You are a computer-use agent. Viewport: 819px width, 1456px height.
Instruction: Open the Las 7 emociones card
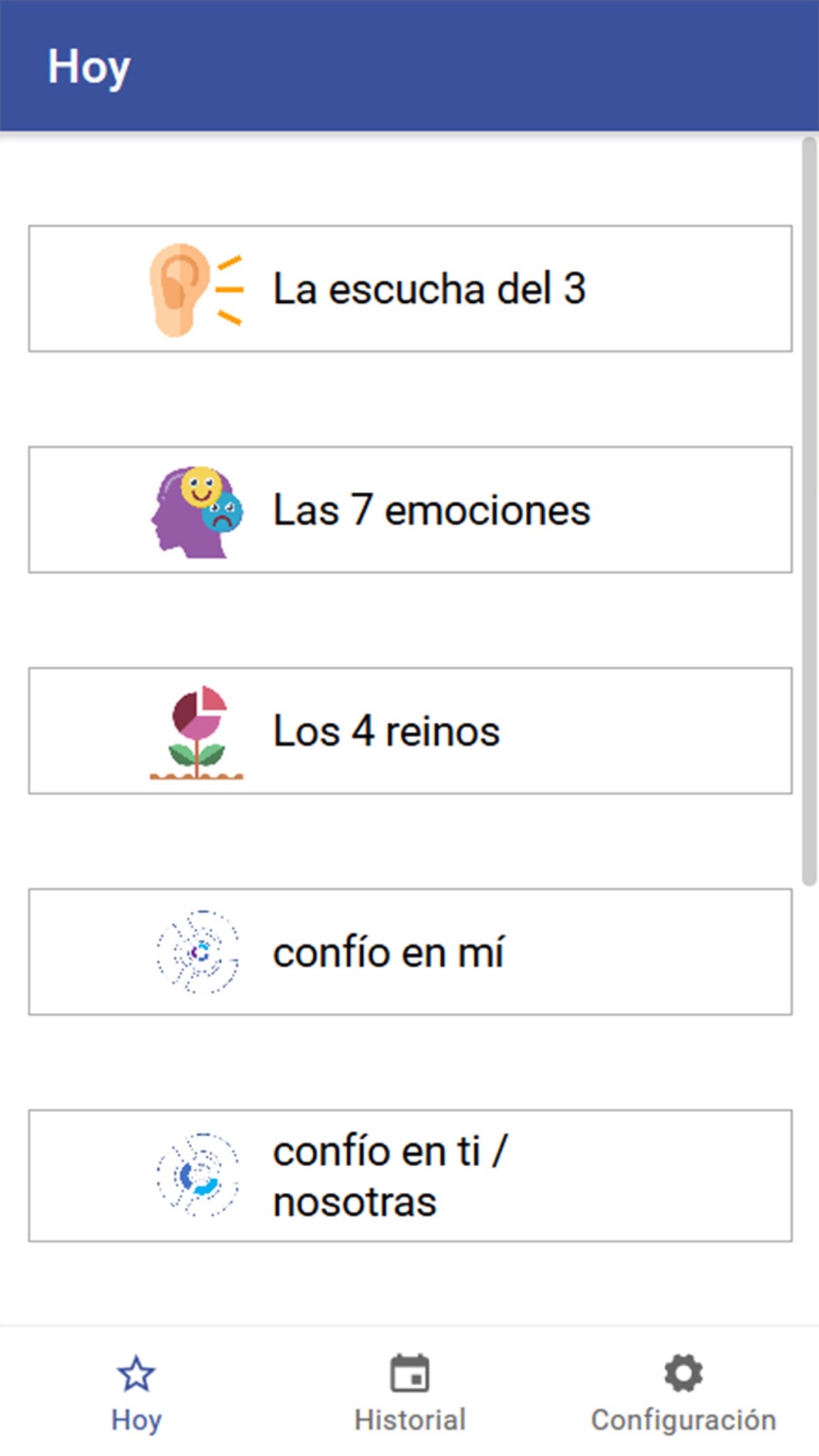(410, 510)
